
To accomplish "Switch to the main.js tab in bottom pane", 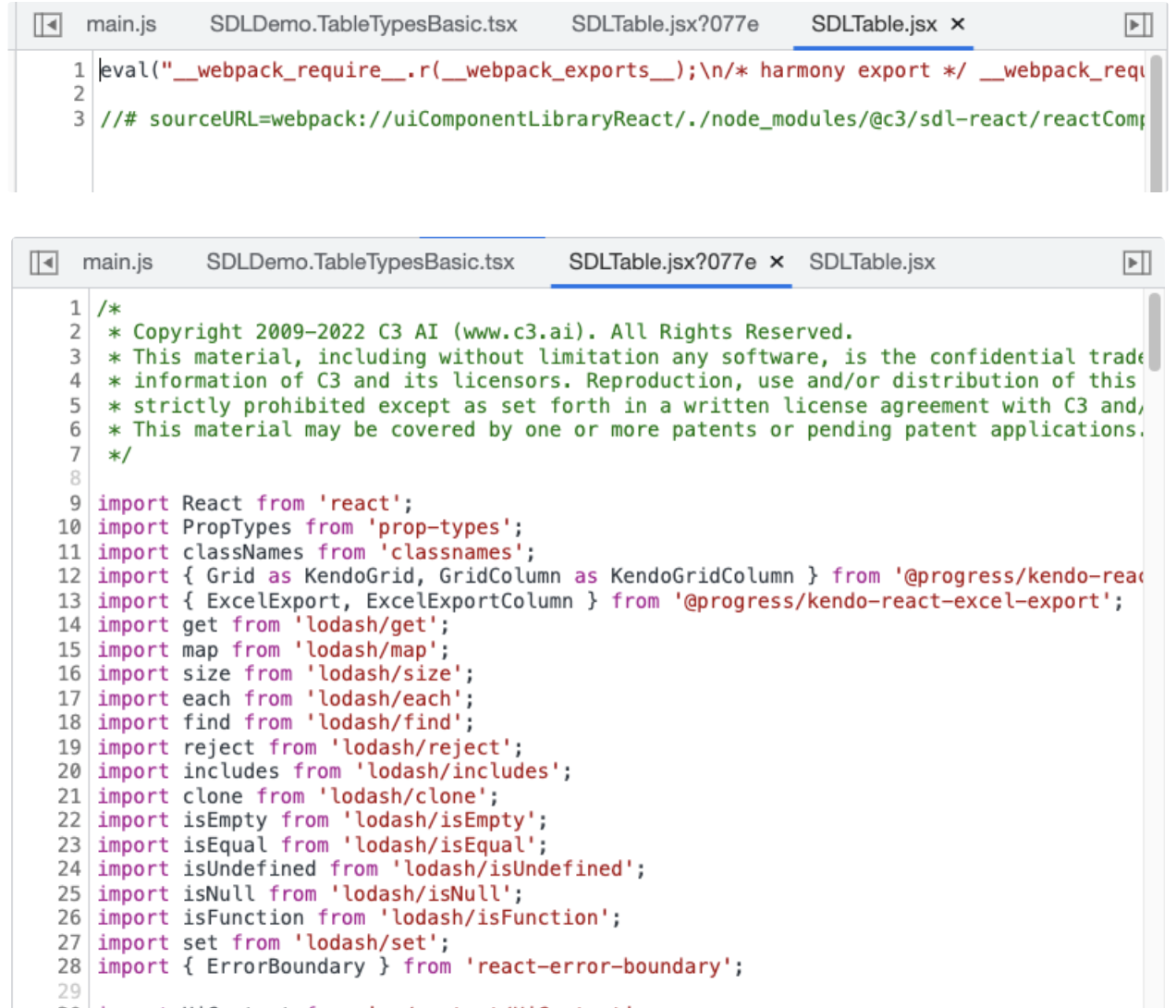I will pos(118,262).
